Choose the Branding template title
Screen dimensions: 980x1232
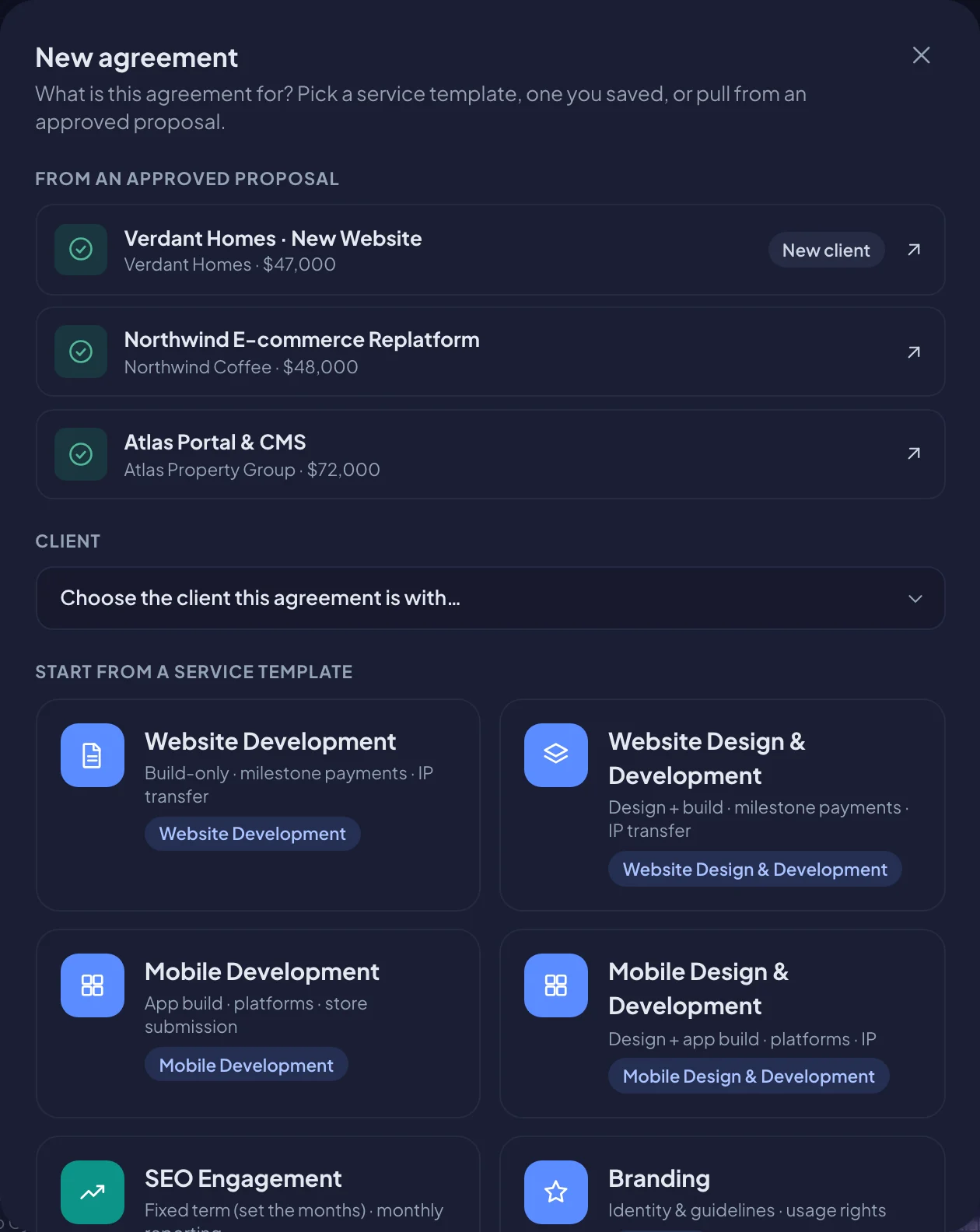click(x=659, y=1178)
